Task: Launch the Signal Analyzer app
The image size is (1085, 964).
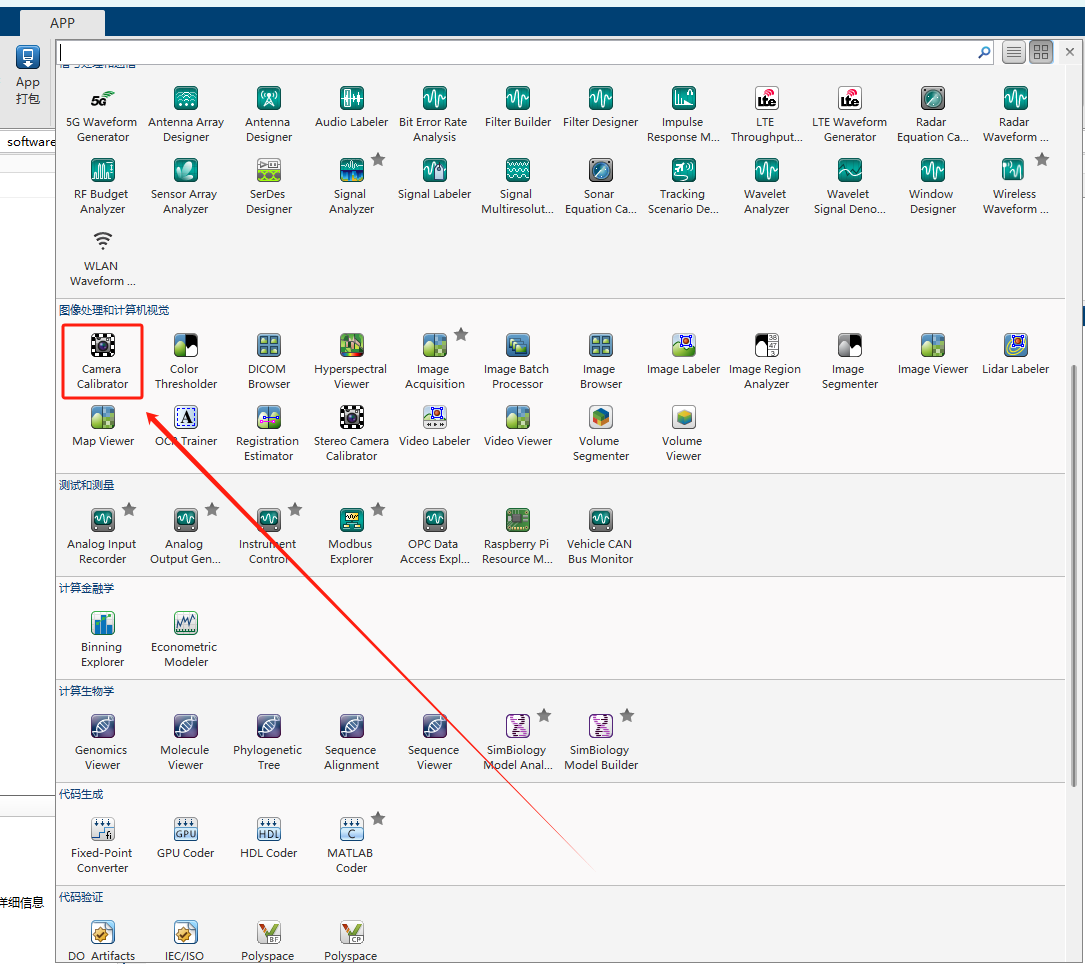Action: click(352, 187)
